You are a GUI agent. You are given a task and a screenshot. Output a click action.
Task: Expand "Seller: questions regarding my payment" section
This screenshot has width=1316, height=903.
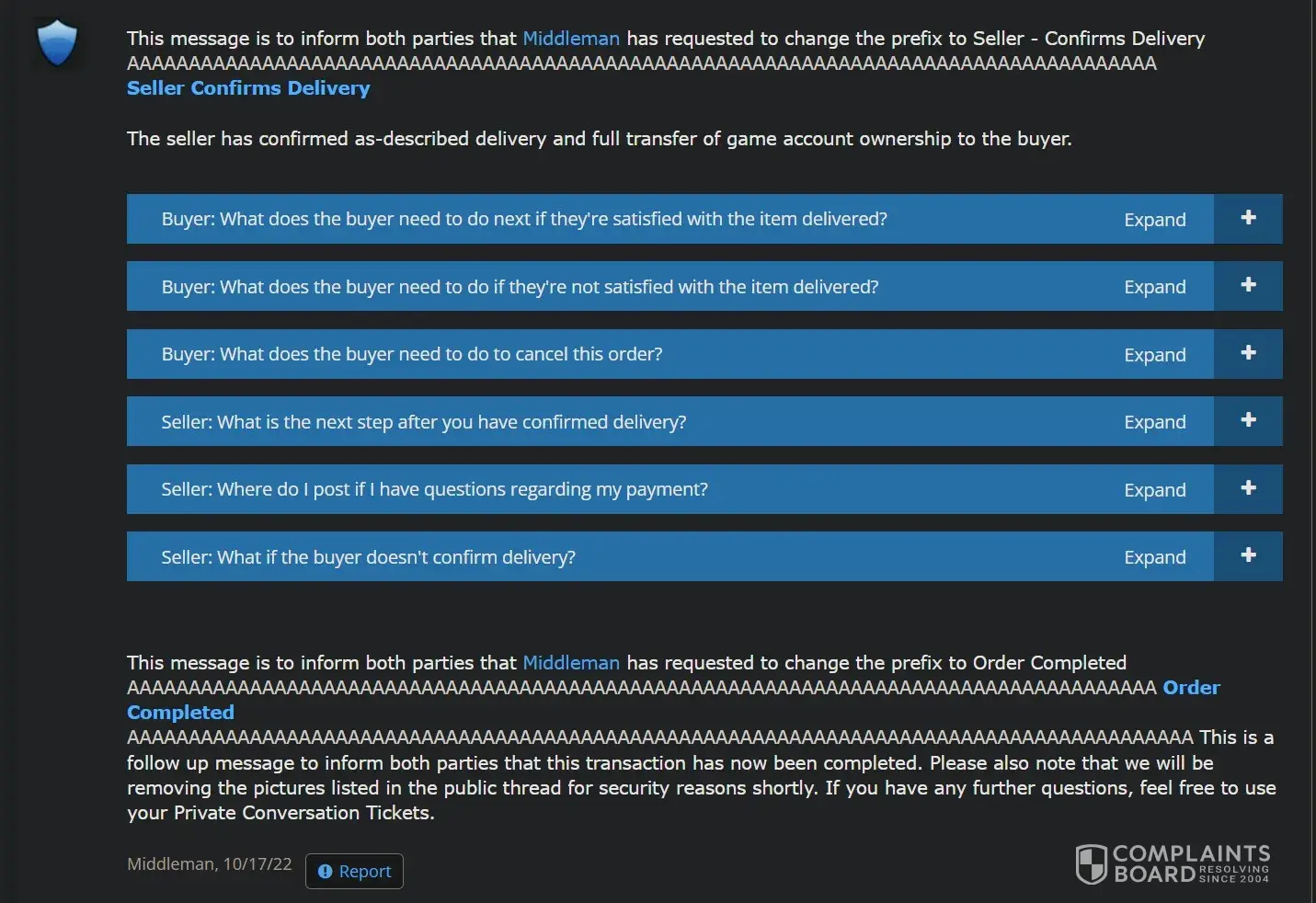(x=1154, y=490)
